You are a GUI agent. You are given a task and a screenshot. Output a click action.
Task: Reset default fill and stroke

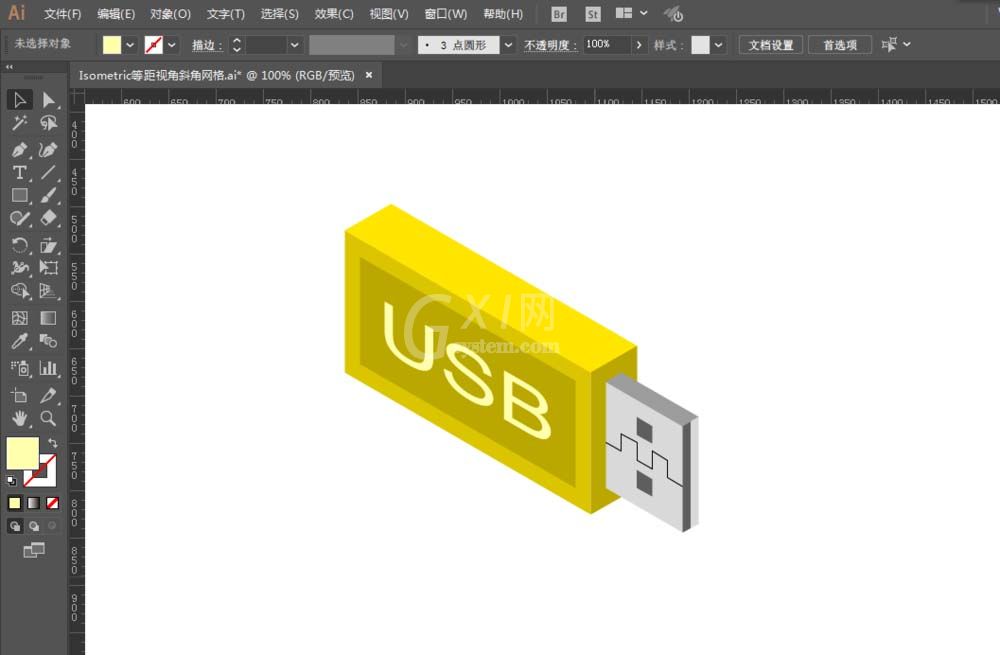tap(11, 480)
